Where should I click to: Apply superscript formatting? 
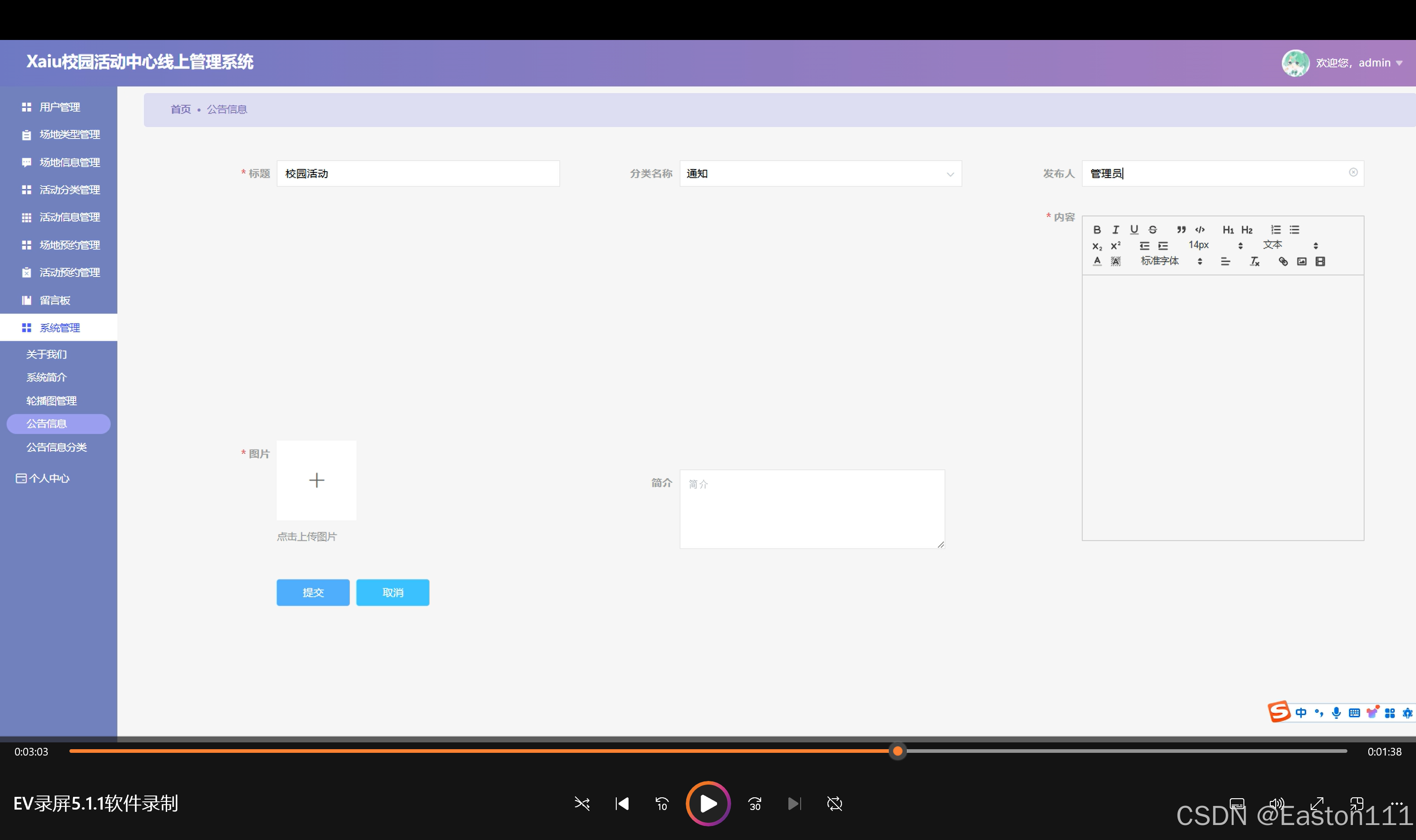pos(1115,246)
